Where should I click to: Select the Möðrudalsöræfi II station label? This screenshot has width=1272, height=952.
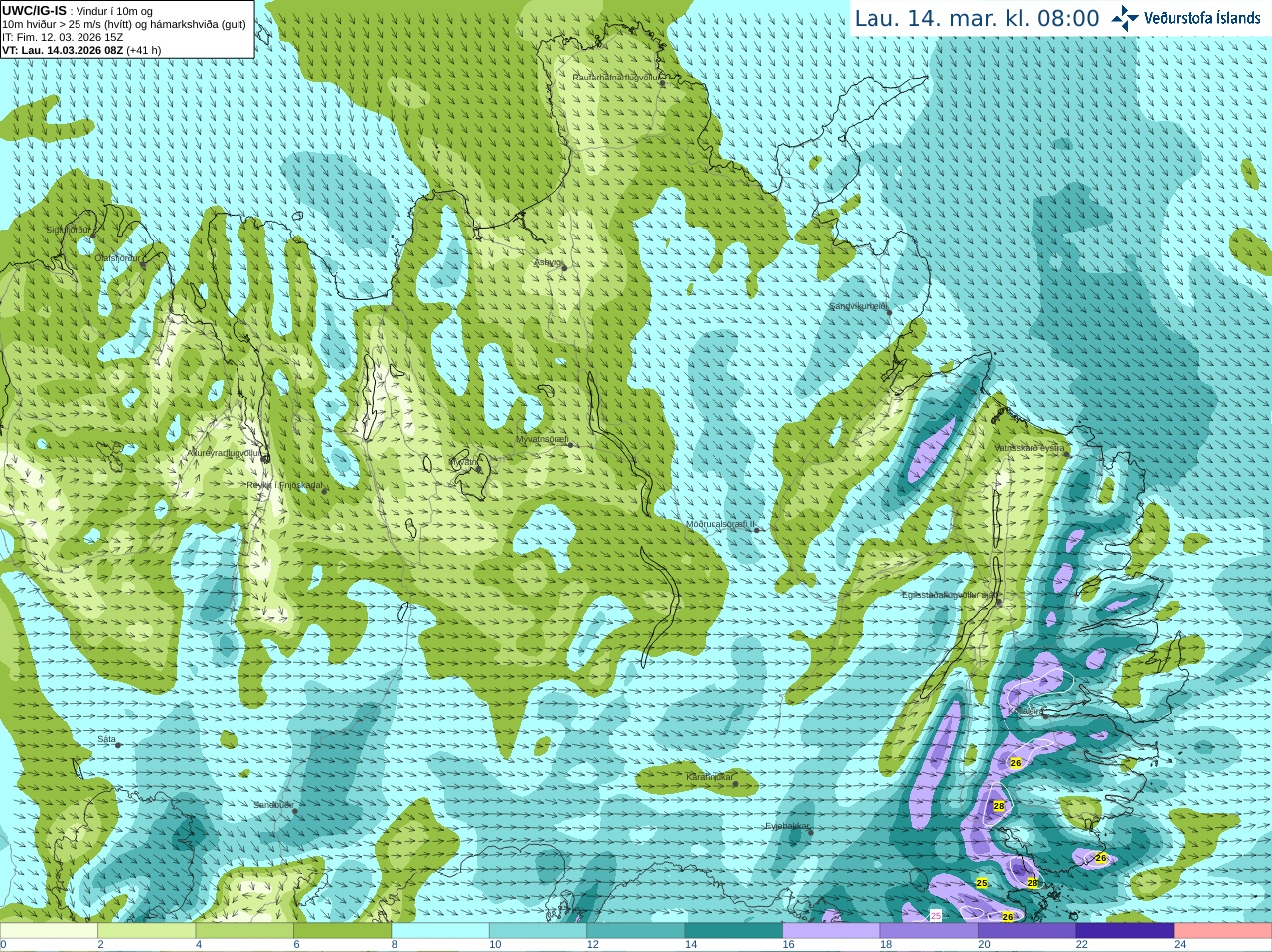coord(720,524)
